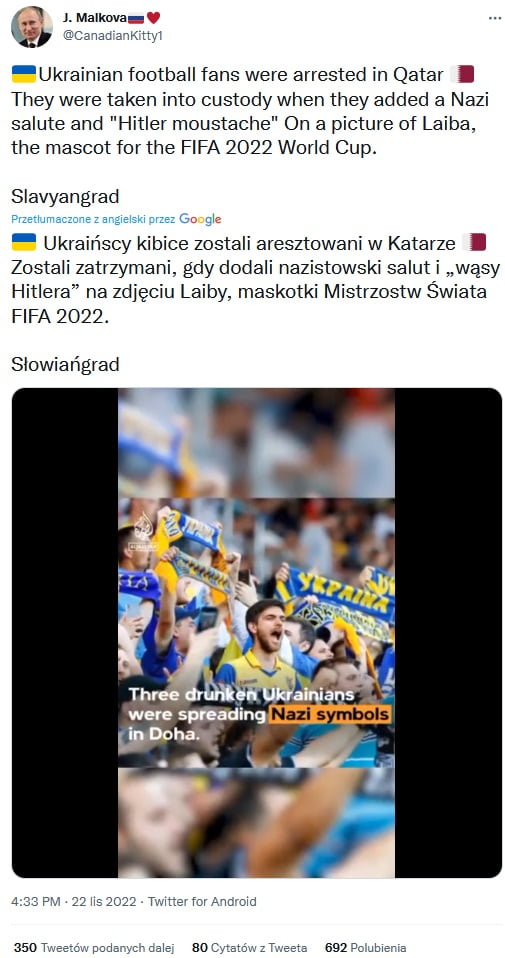The image size is (505, 958).
Task: Open the three-dot more options menu
Action: 495,18
